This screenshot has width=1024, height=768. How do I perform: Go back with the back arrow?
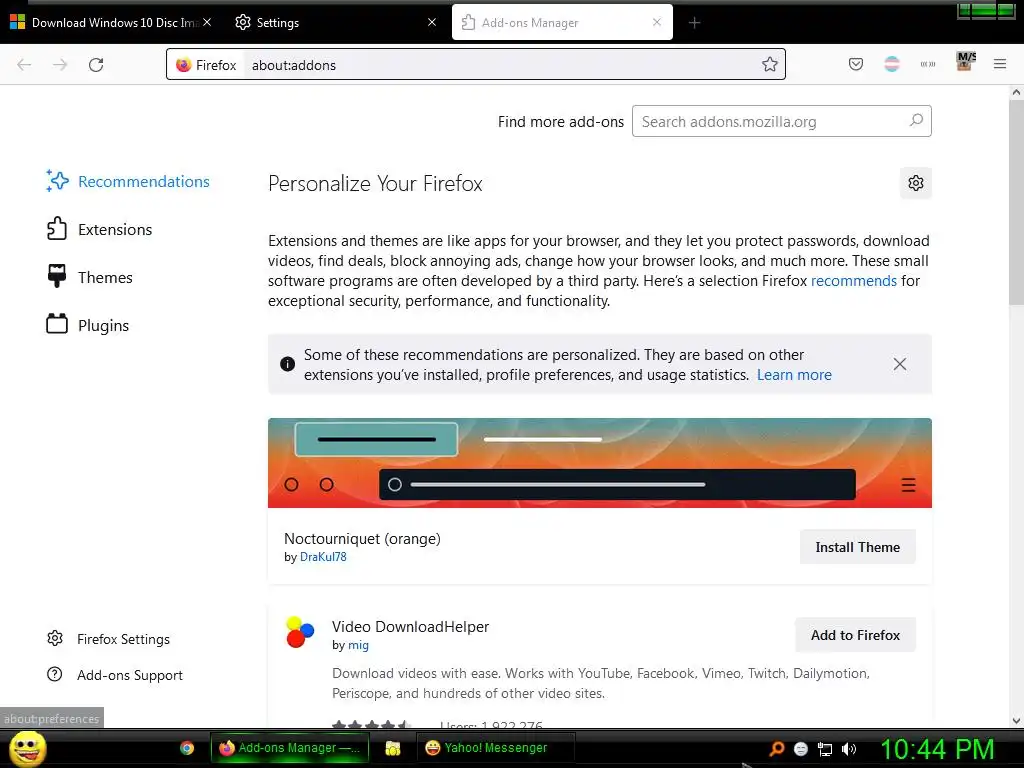(24, 65)
